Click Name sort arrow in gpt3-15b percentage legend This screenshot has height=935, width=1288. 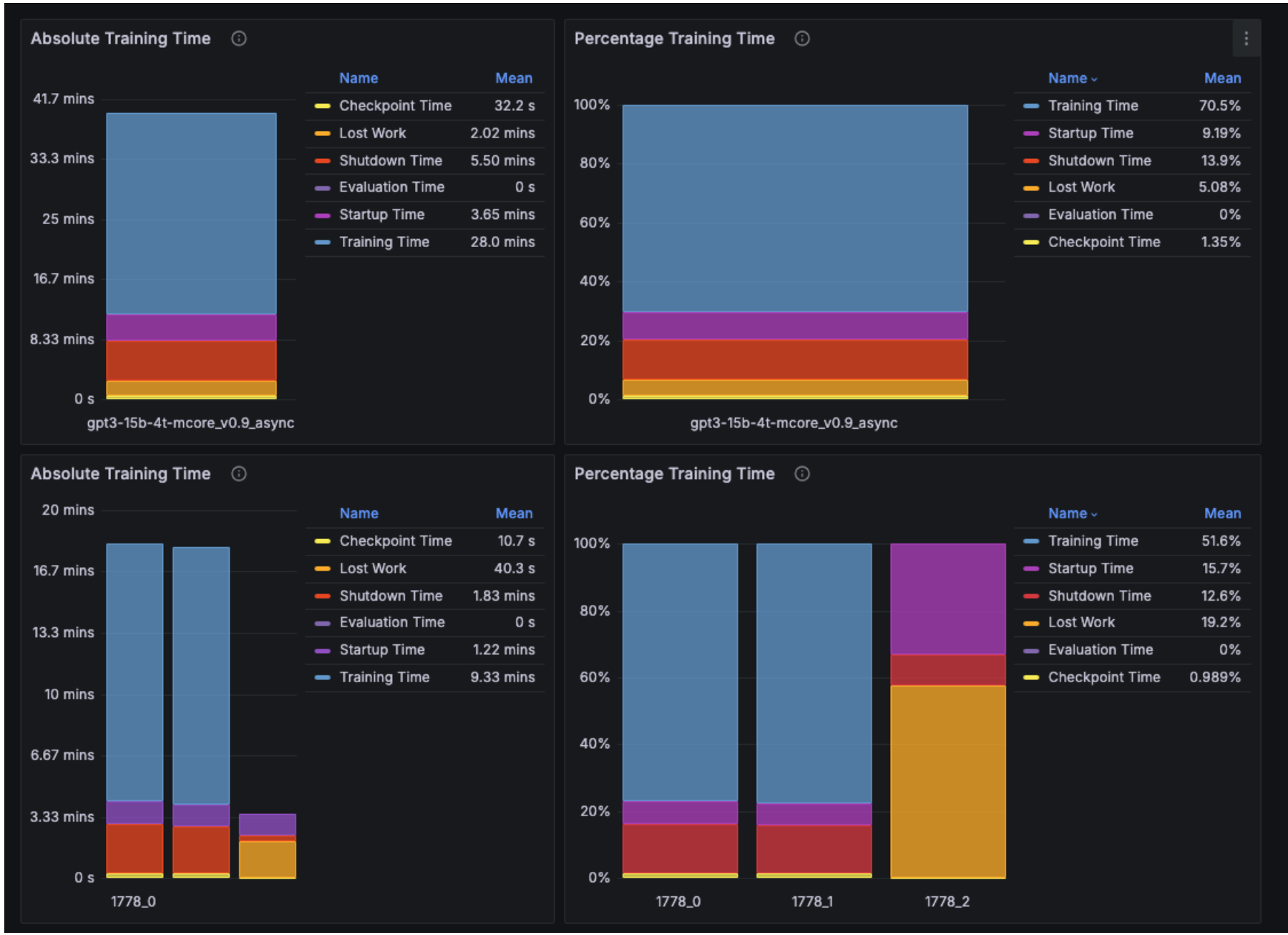coord(1094,79)
